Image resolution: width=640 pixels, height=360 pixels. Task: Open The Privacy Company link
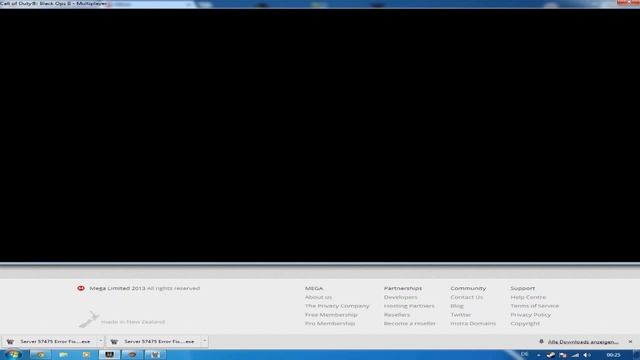pos(337,306)
